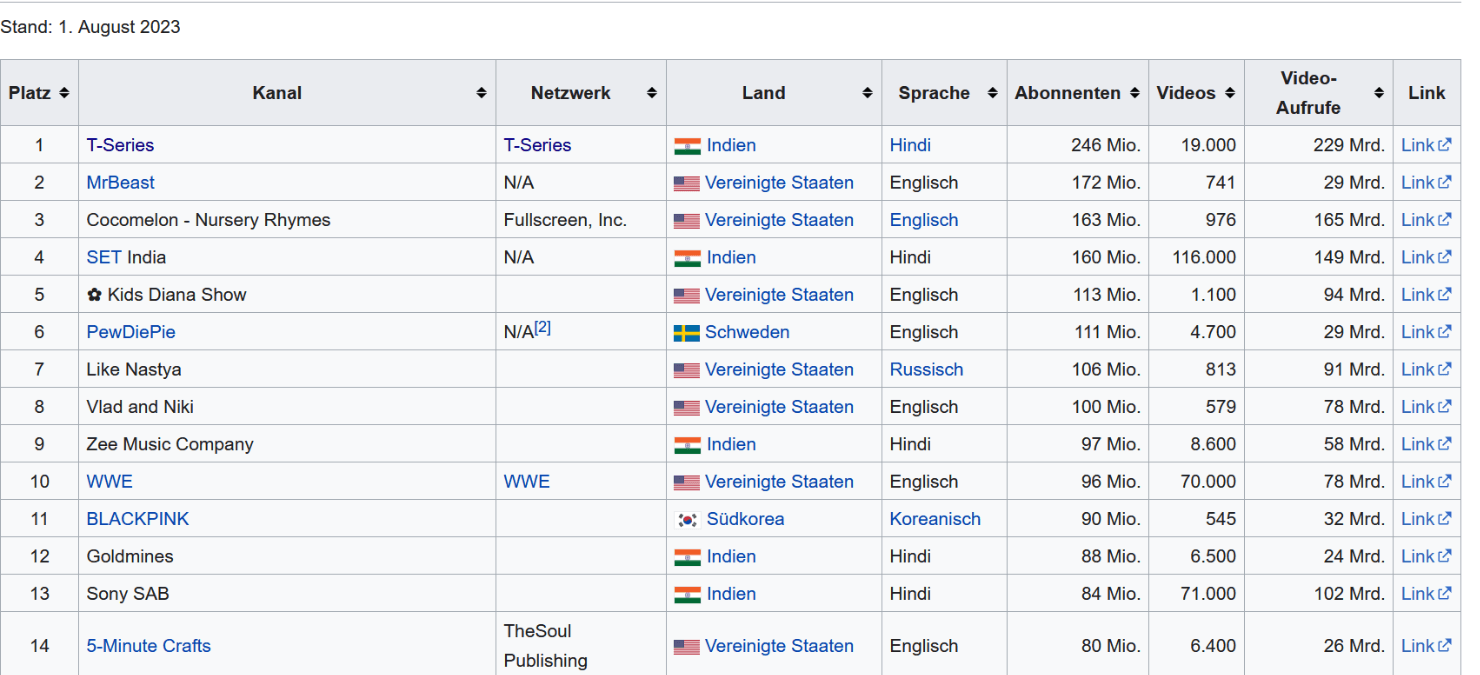Open the Russisch language link
1480x675 pixels.
926,370
